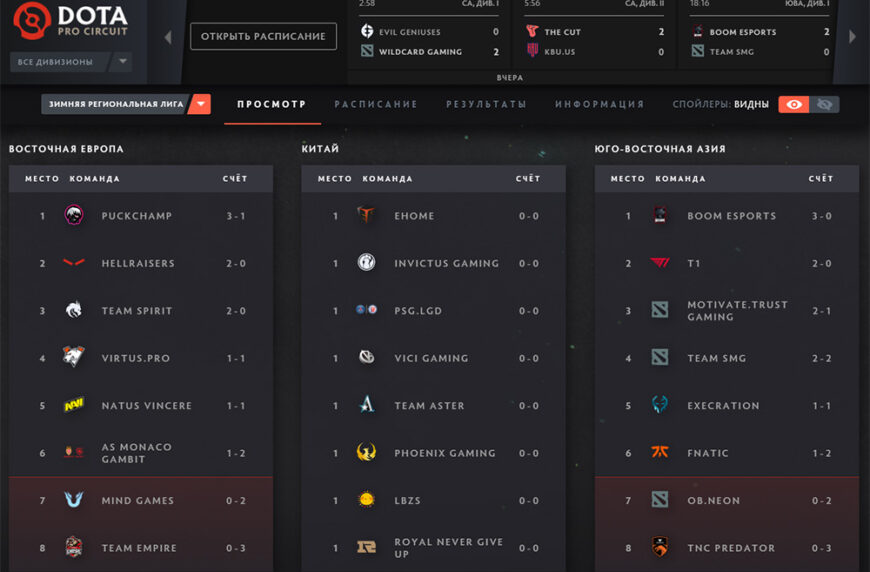Click the EHOME team logo
The width and height of the screenshot is (870, 572).
pos(366,215)
